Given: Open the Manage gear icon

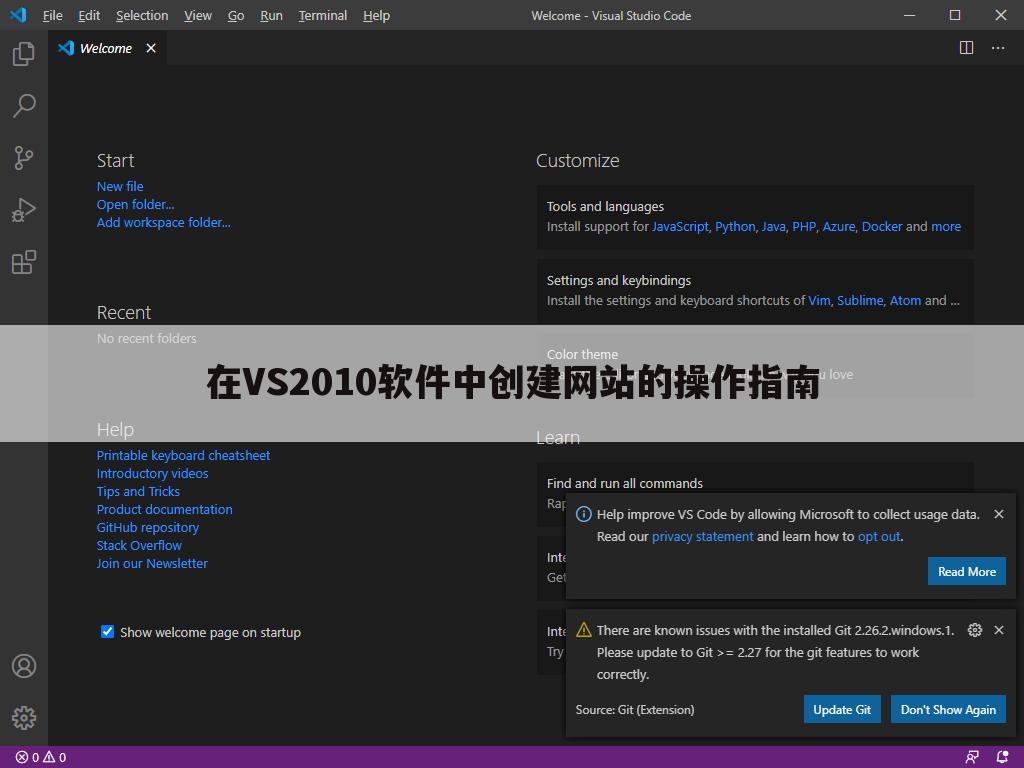Looking at the screenshot, I should click(x=22, y=717).
